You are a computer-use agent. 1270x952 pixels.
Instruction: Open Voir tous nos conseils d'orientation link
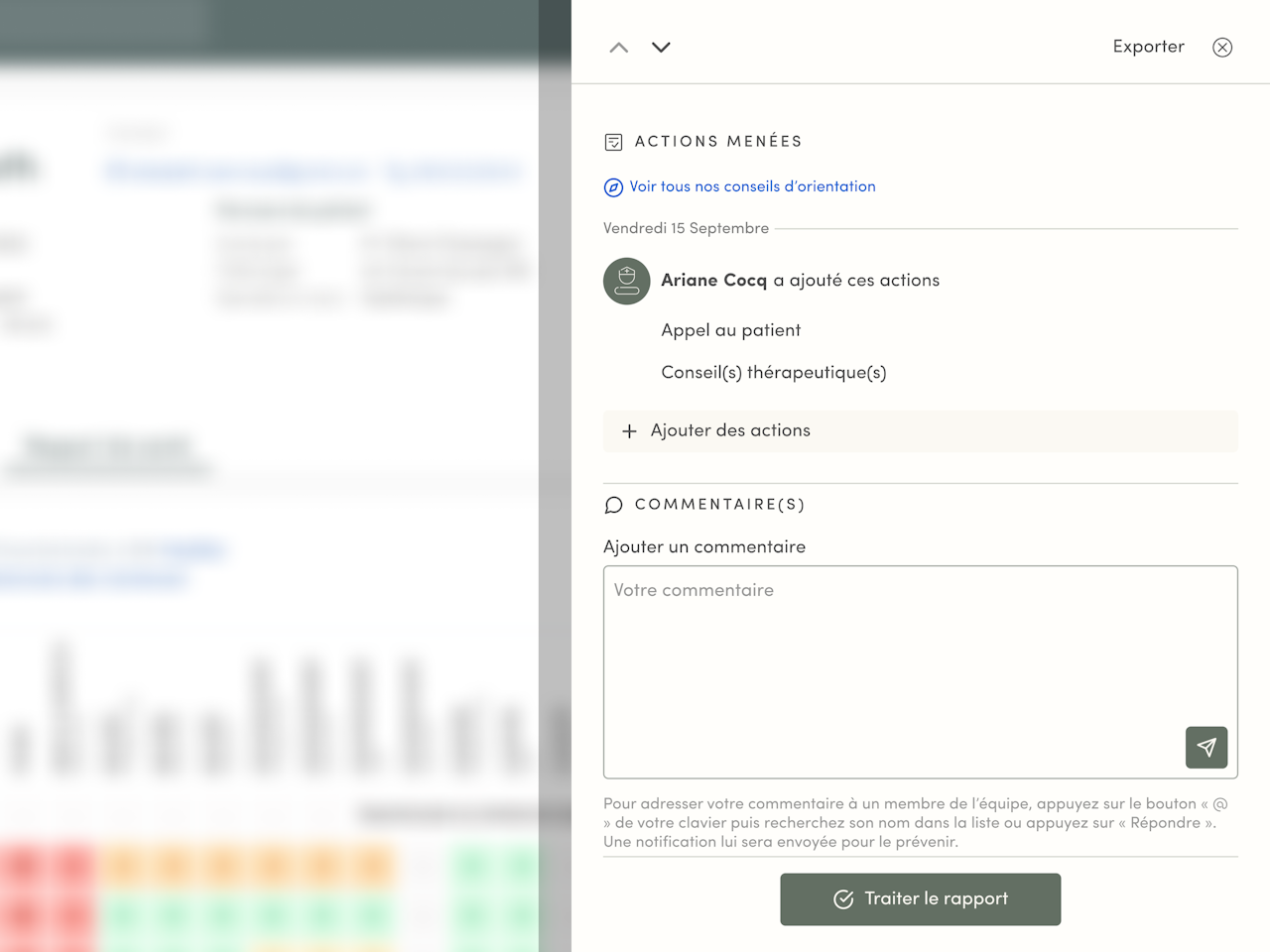point(752,186)
